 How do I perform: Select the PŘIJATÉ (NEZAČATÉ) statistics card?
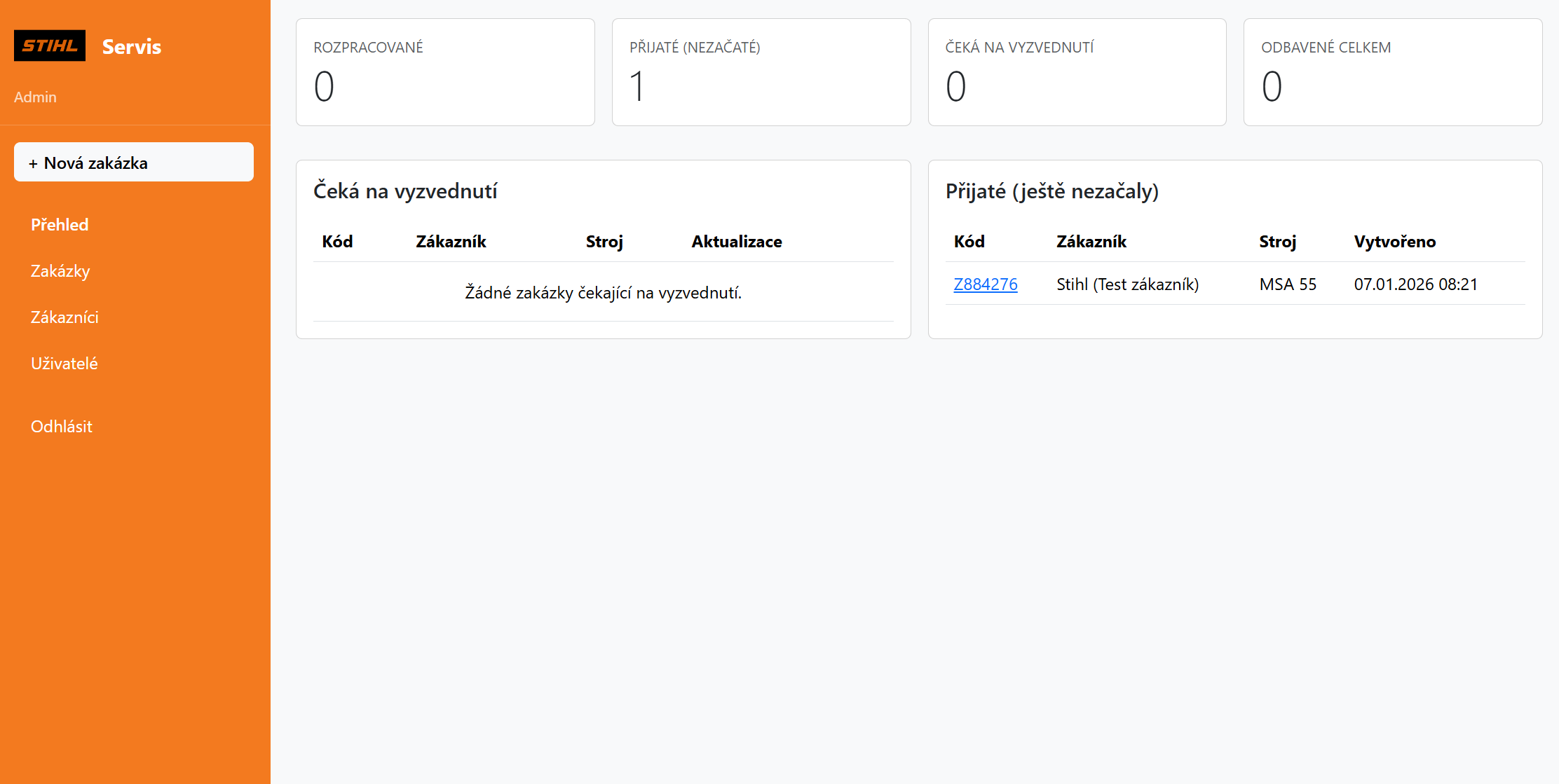point(761,71)
